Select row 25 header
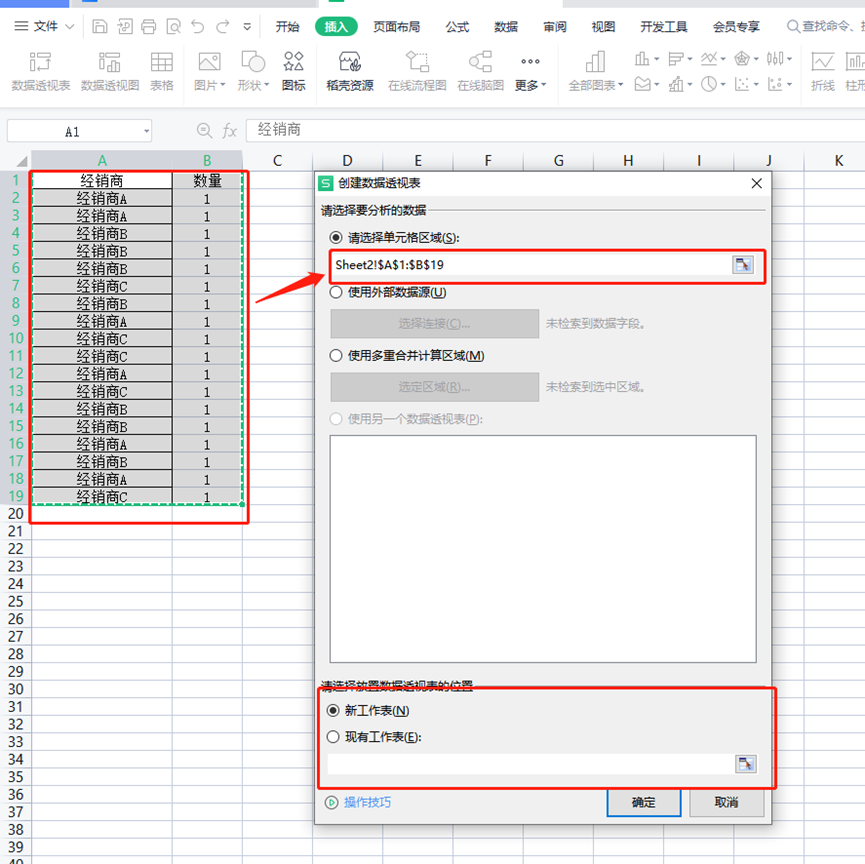This screenshot has width=865, height=864. pos(15,601)
